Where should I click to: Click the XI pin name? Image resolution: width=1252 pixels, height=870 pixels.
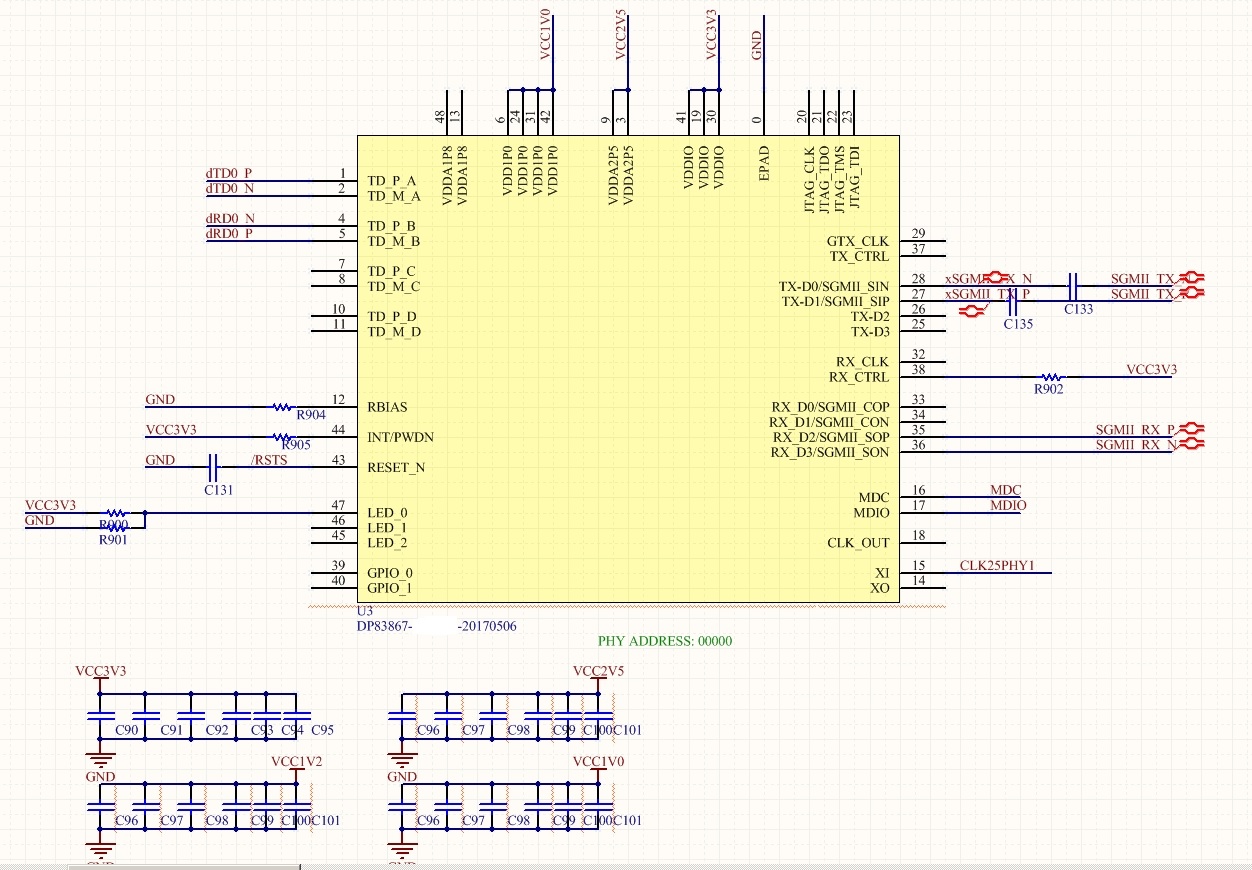coord(882,574)
